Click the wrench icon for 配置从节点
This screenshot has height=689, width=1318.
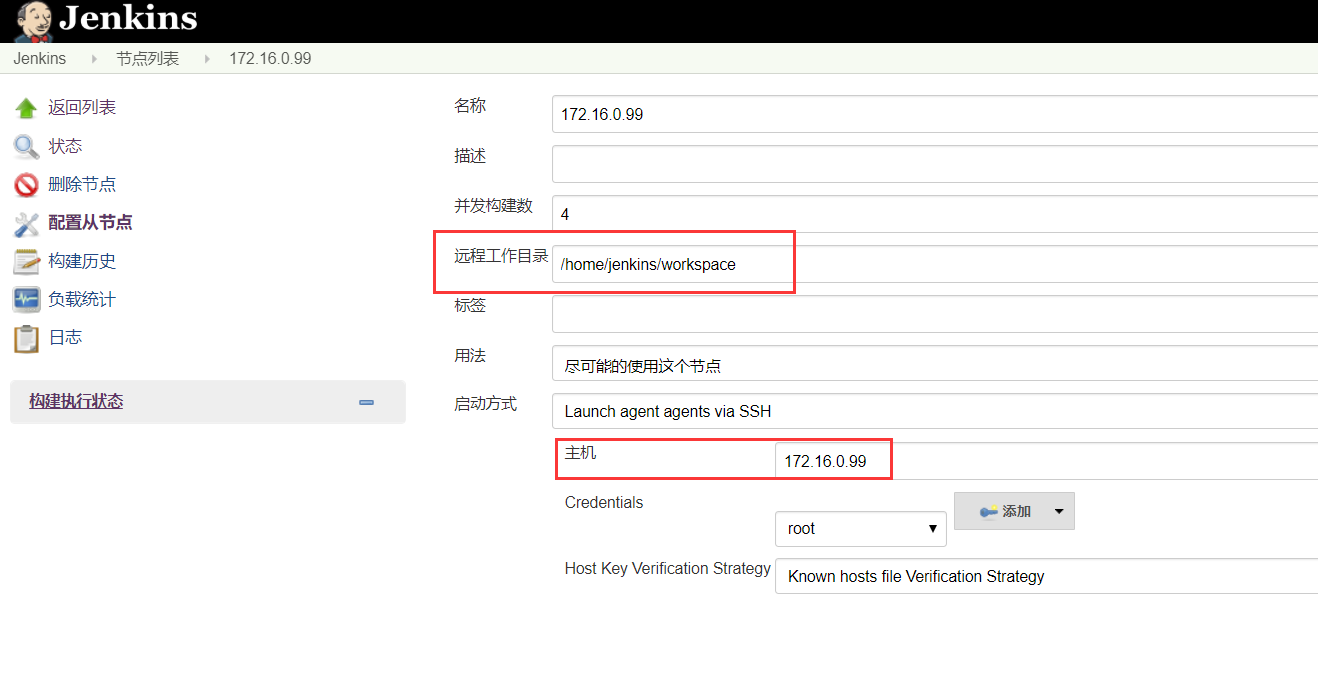26,223
